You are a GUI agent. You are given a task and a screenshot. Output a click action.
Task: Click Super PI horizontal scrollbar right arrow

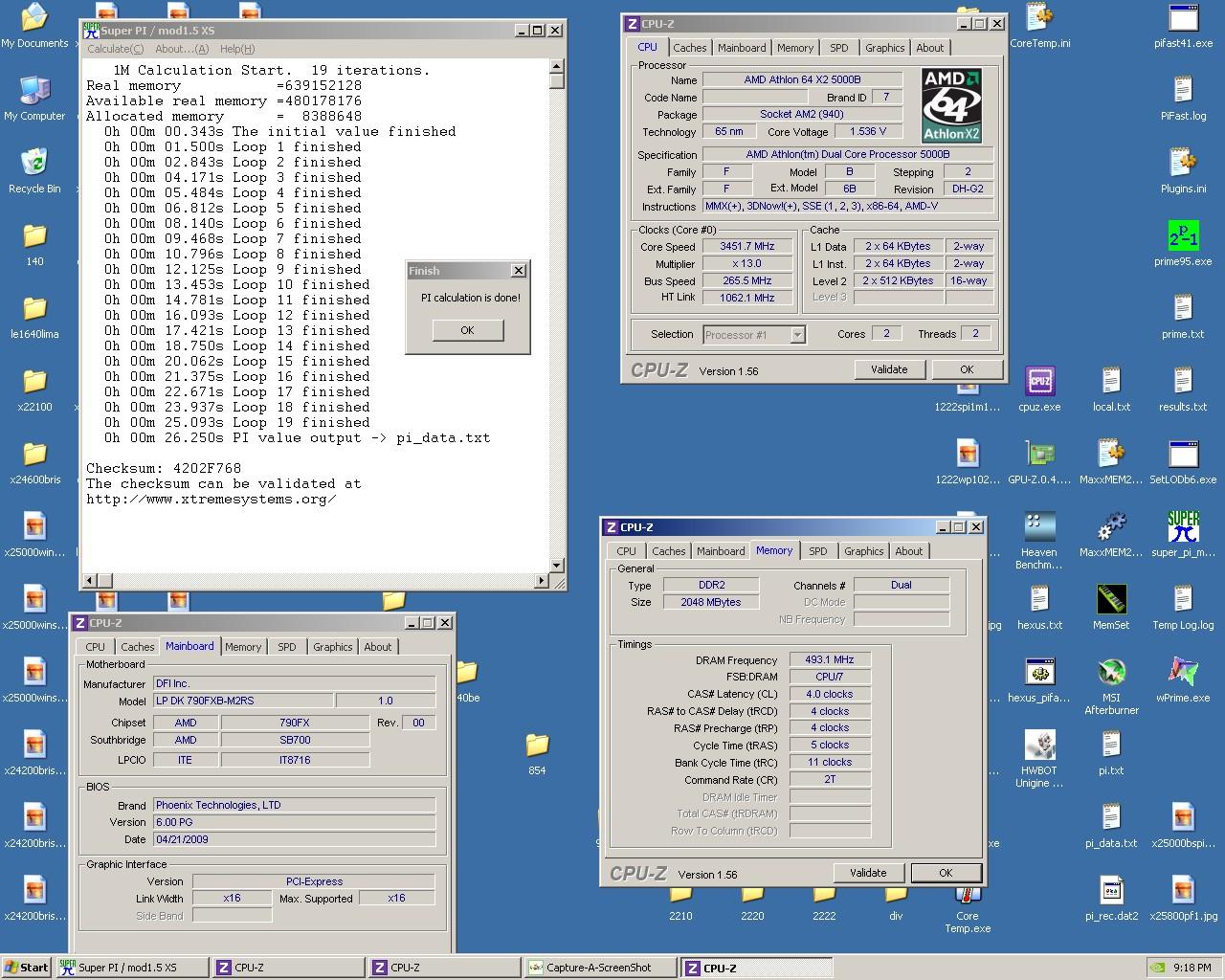[542, 580]
